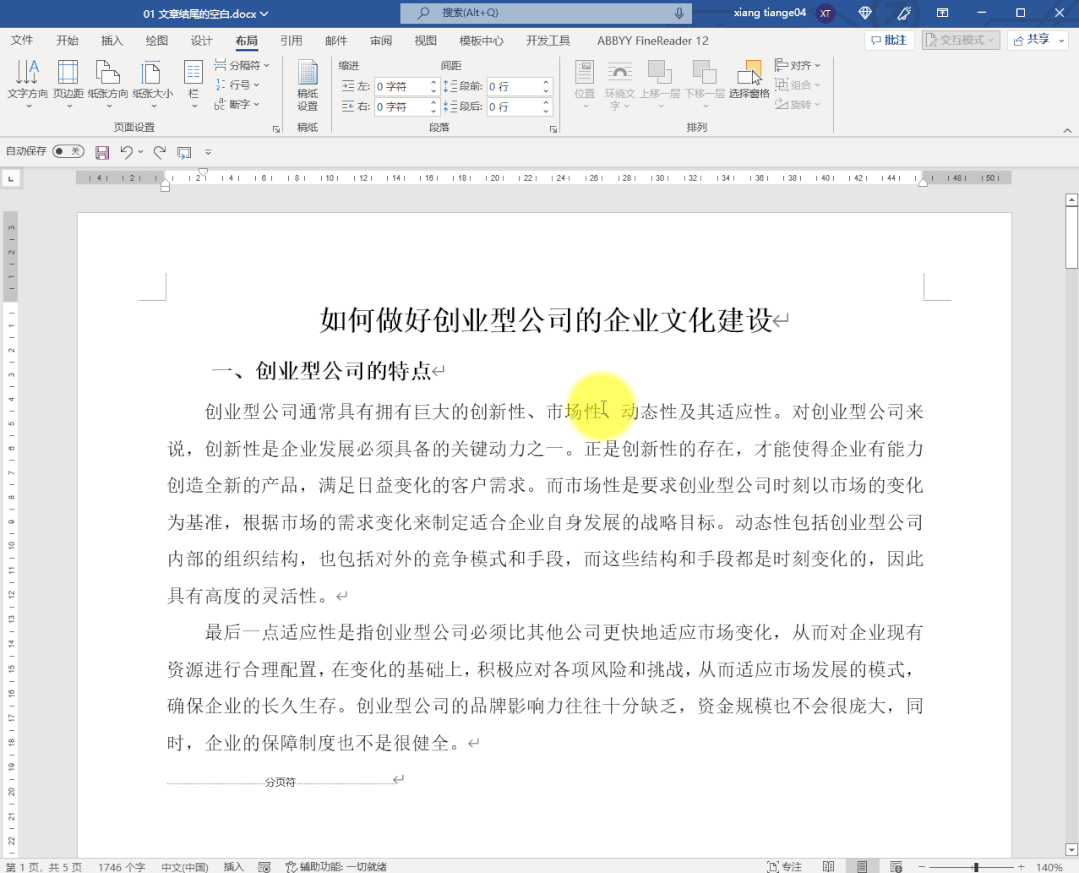Click the 纸张大小 paper size icon
This screenshot has width=1079, height=873.
coord(152,79)
